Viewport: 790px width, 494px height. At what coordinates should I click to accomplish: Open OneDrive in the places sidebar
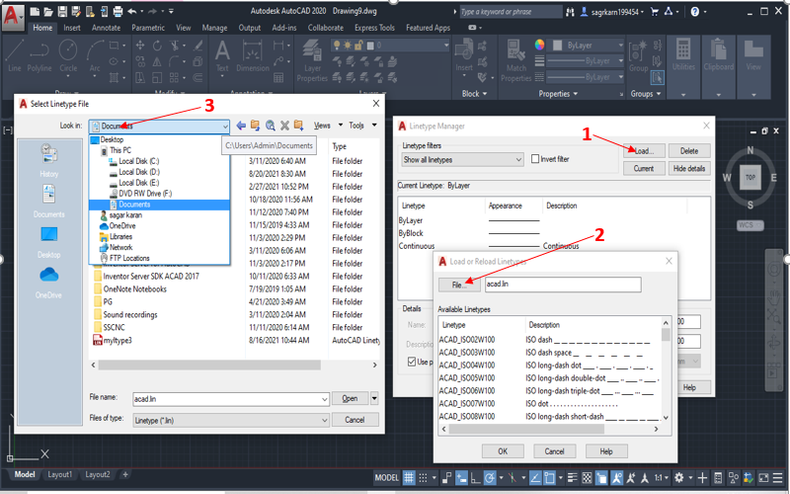(49, 282)
